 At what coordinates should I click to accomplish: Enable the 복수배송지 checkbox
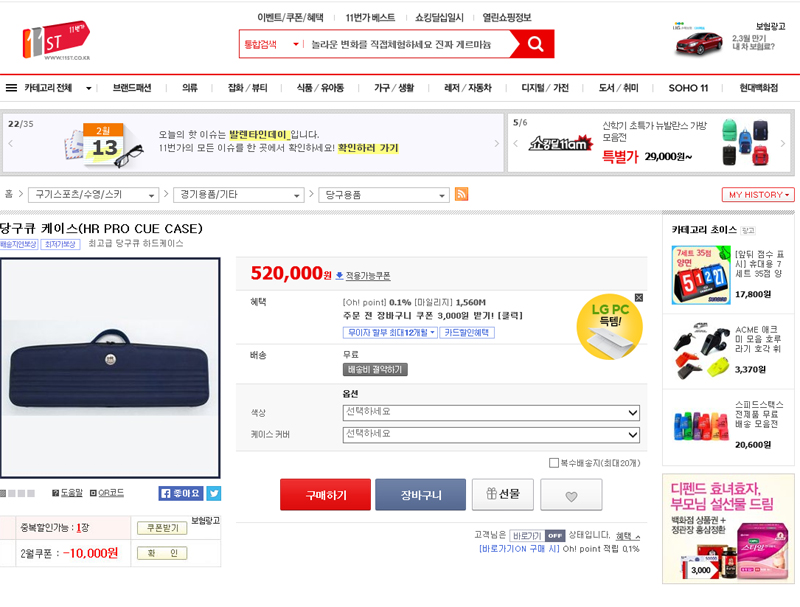tap(554, 463)
